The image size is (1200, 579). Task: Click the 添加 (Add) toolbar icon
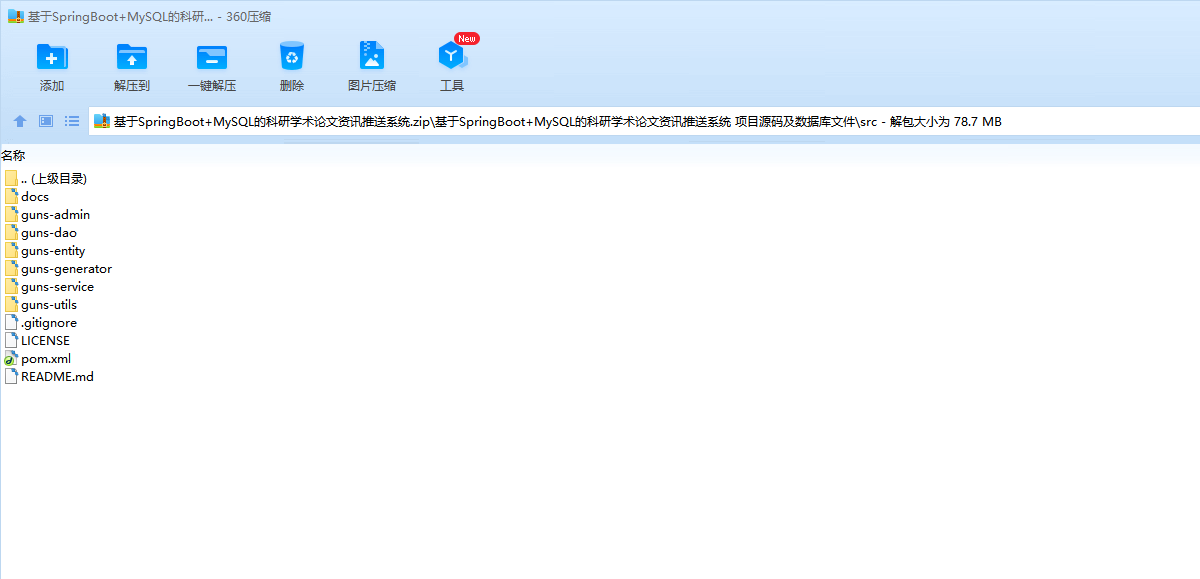pyautogui.click(x=52, y=57)
